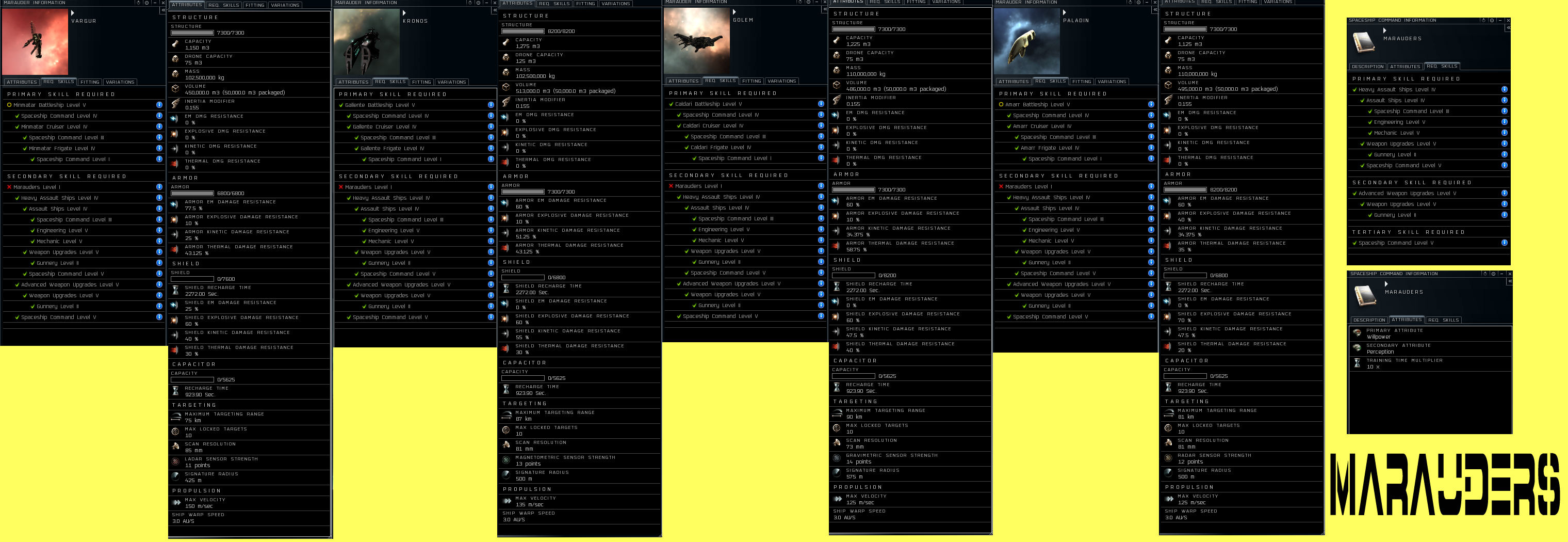The width and height of the screenshot is (1568, 542).
Task: Open info for Gallente Cruiser Level IV
Action: (491, 126)
